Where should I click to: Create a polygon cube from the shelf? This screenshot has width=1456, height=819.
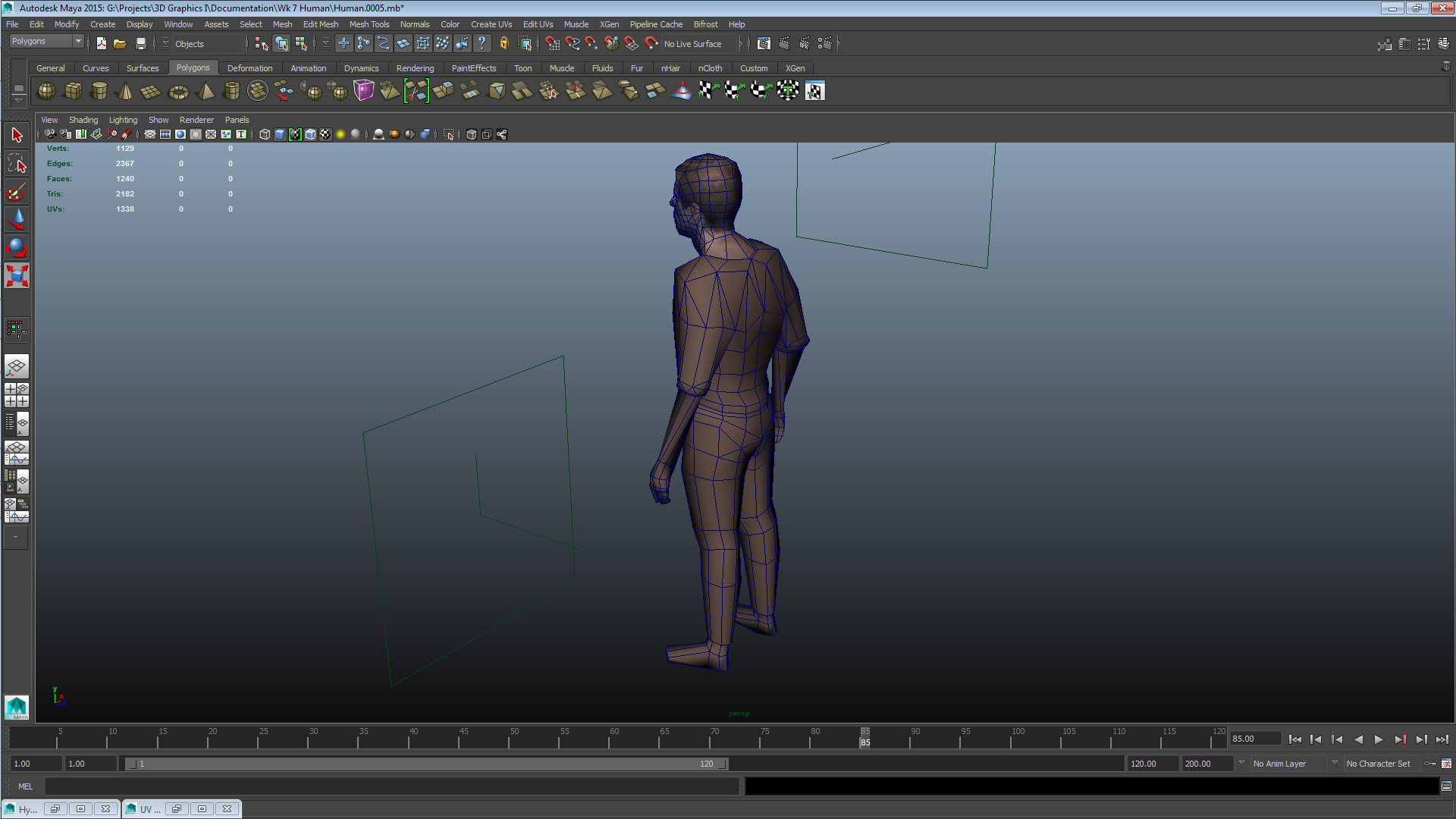[73, 91]
